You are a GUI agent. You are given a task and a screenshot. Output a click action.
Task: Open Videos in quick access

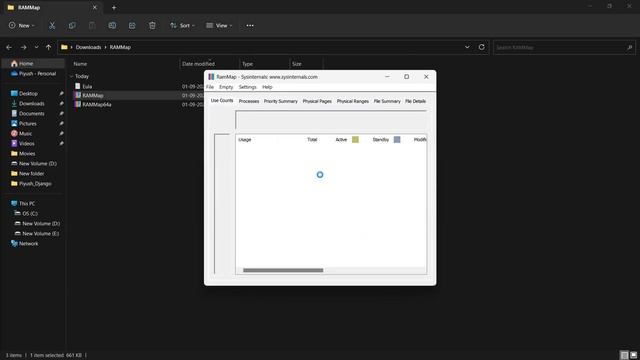tap(22, 144)
